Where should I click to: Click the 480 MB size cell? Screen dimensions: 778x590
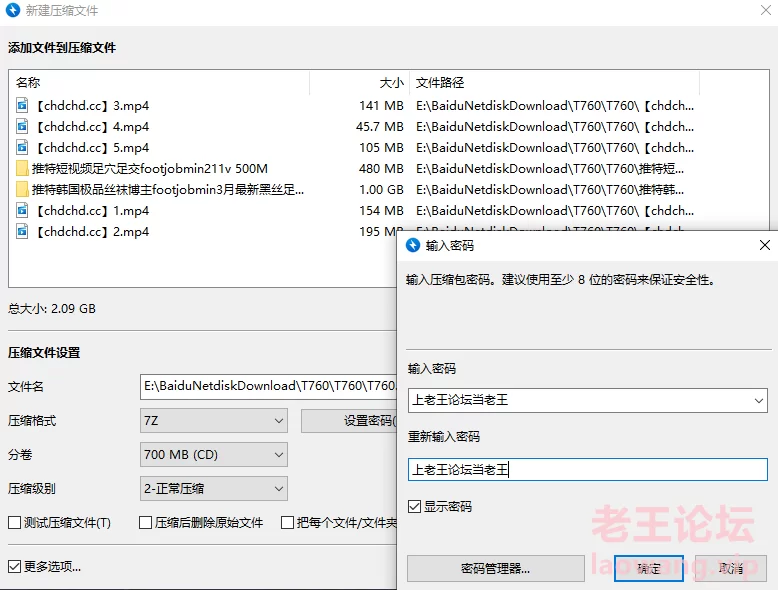[382, 169]
